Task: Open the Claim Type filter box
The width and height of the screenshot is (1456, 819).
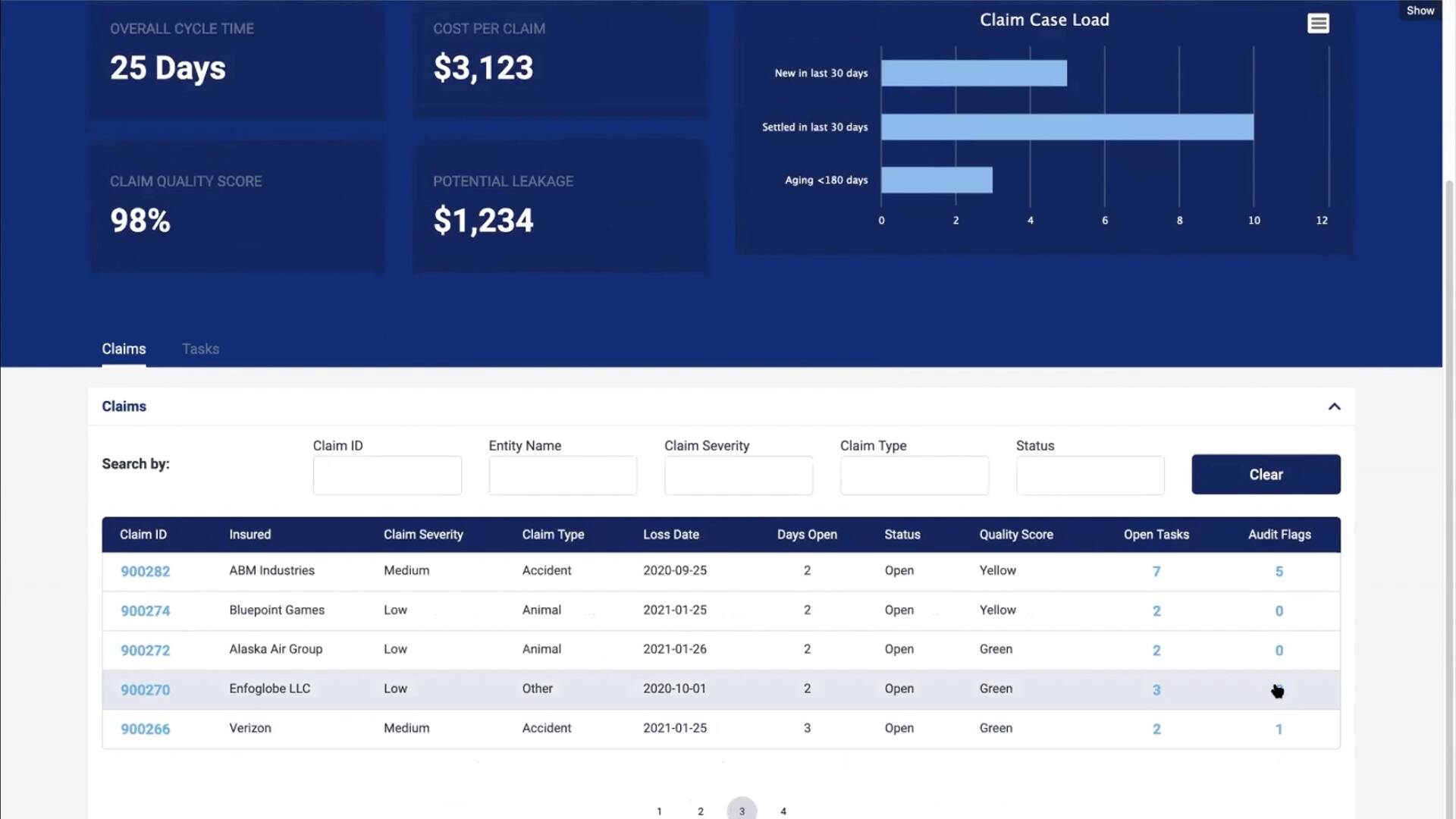Action: click(x=914, y=475)
